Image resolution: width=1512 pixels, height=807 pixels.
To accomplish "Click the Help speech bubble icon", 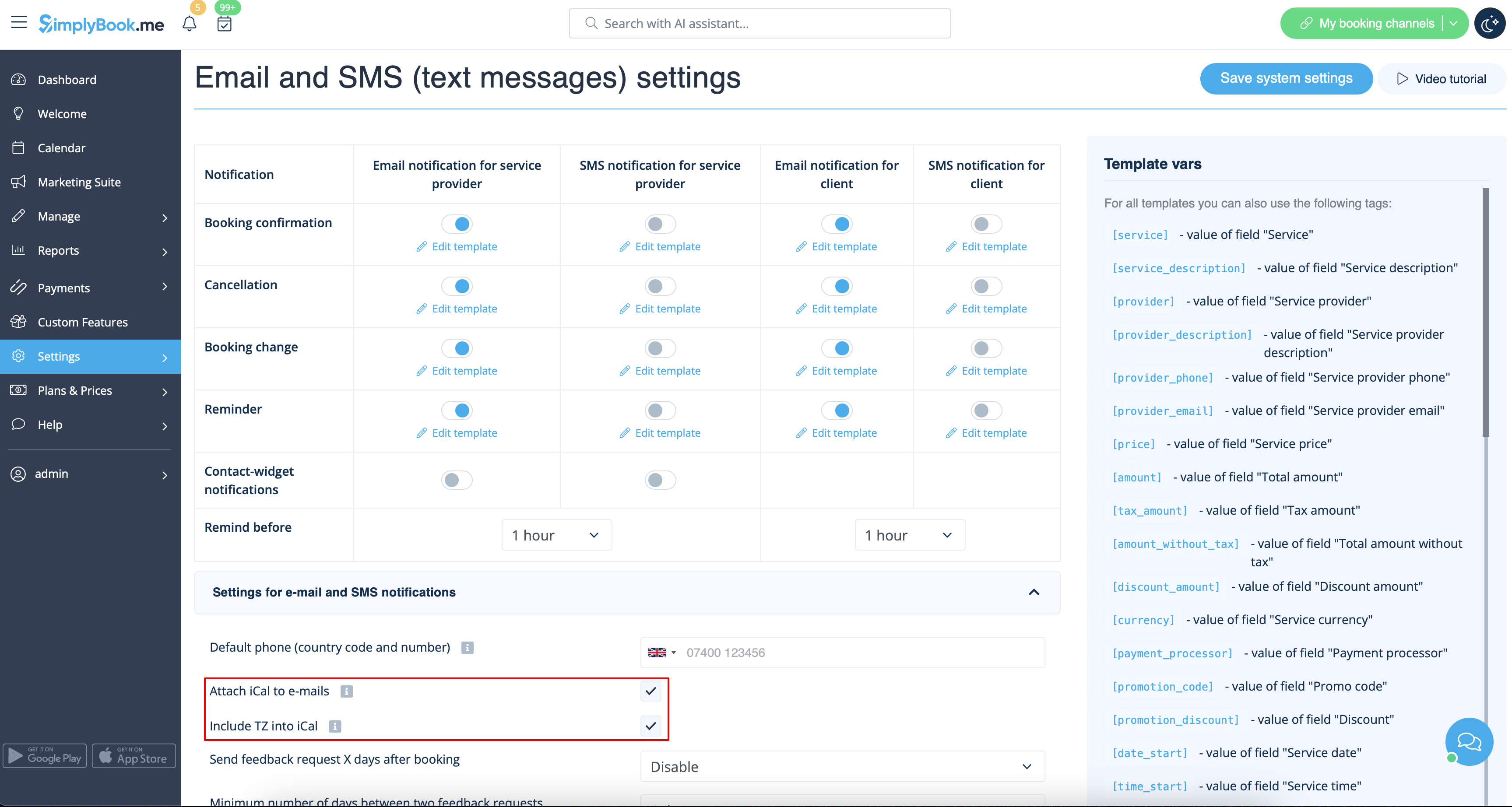I will (x=18, y=424).
